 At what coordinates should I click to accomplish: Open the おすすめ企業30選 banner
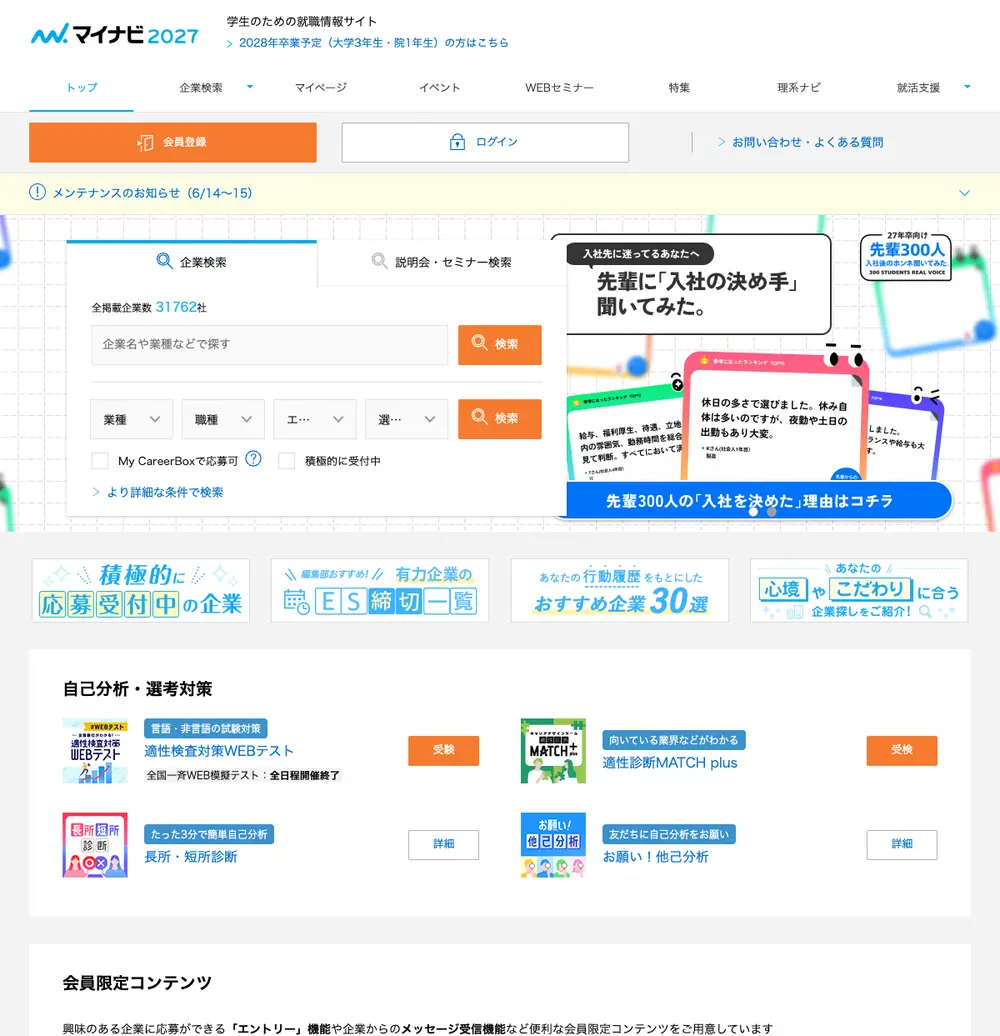(x=620, y=590)
